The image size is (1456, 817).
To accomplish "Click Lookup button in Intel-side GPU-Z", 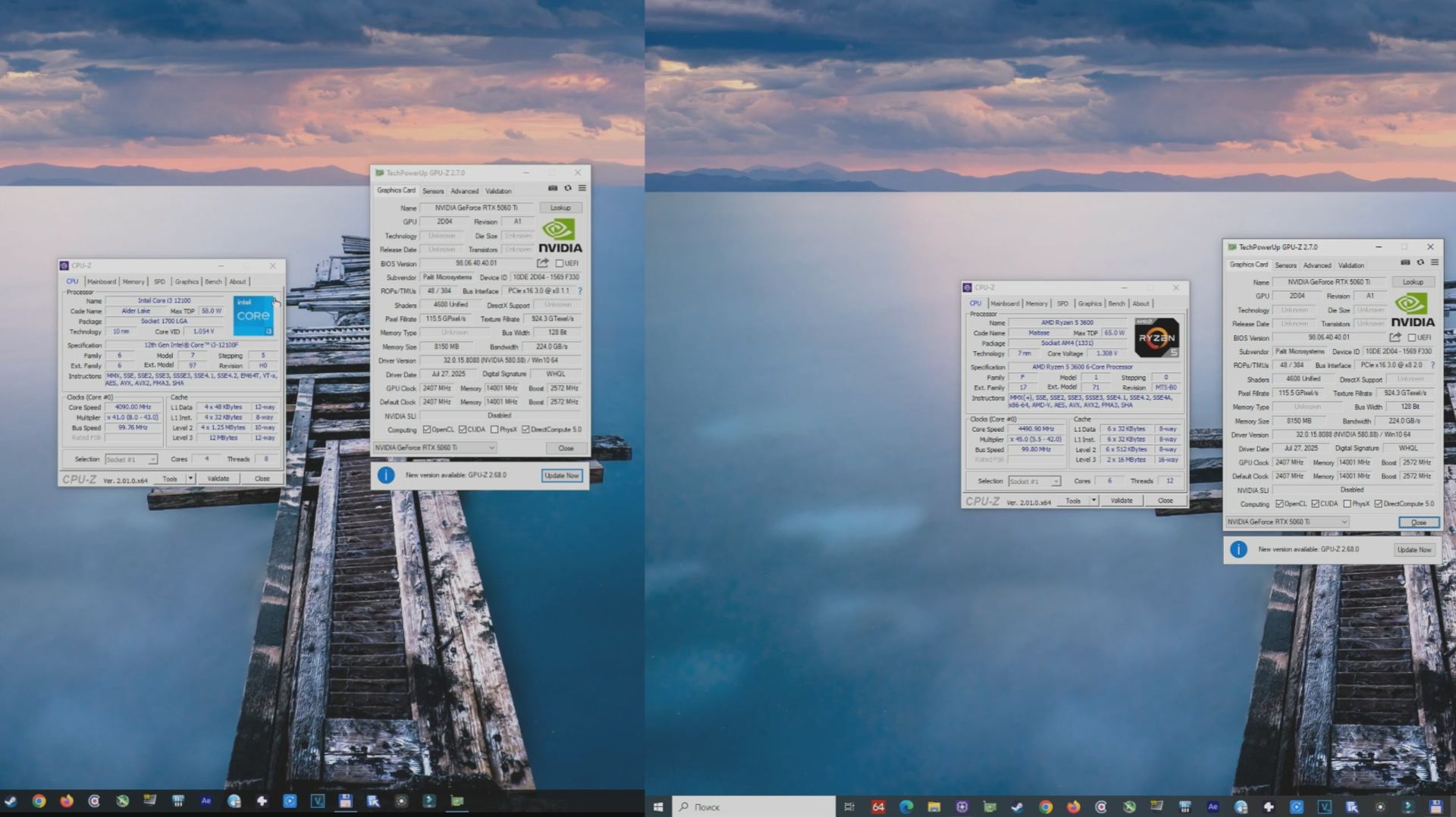I will click(560, 208).
